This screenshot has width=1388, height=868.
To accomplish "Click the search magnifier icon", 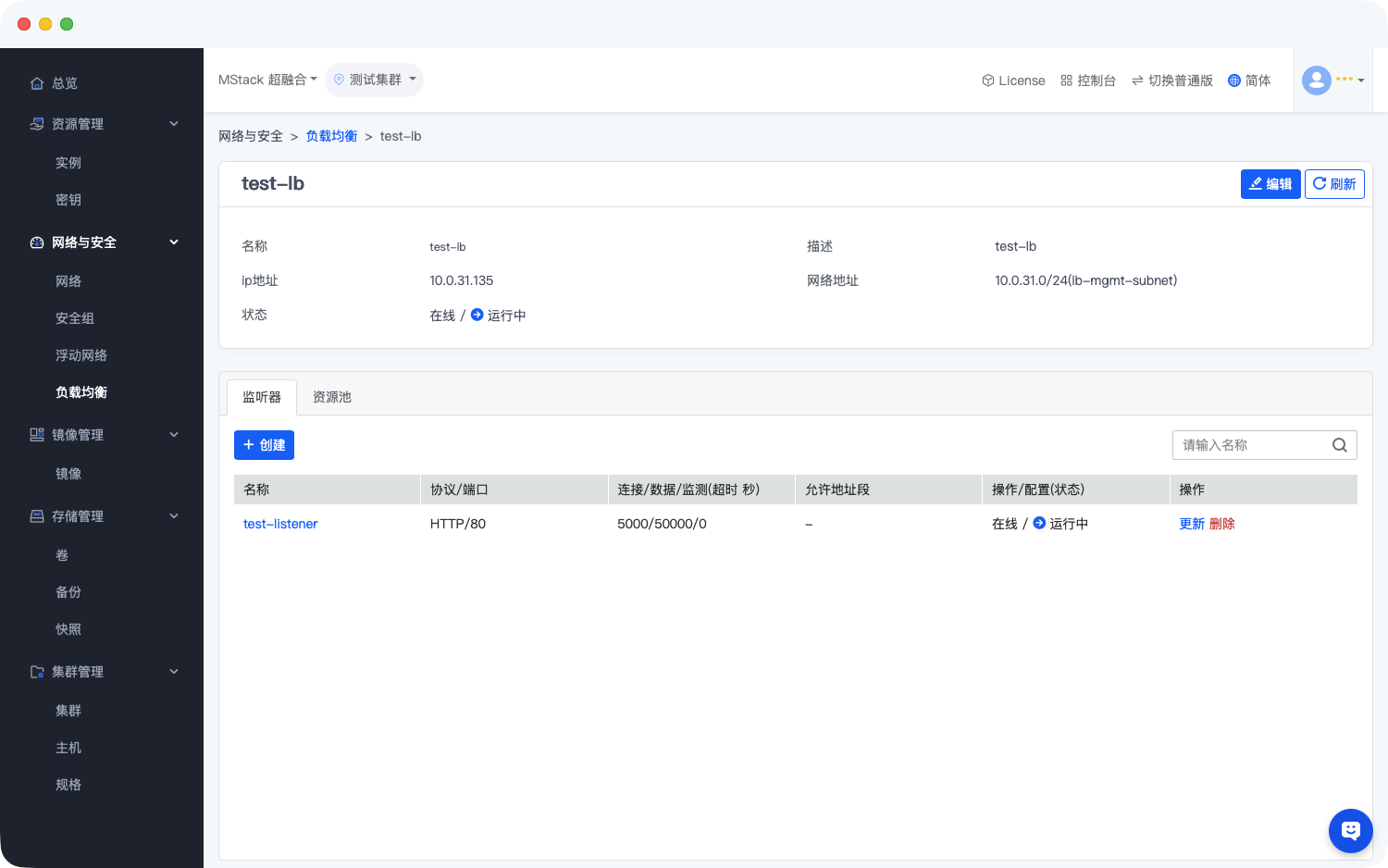I will 1339,445.
